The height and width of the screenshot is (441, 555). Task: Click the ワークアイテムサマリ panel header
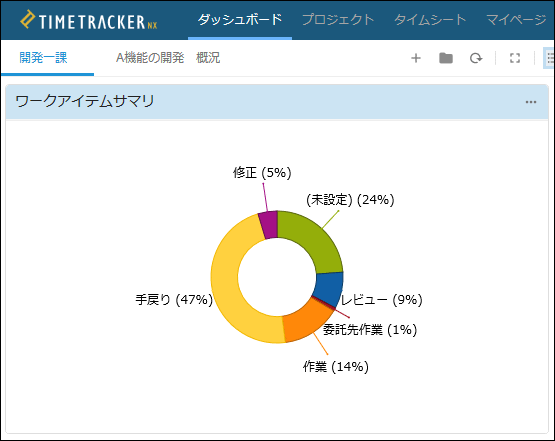point(277,102)
